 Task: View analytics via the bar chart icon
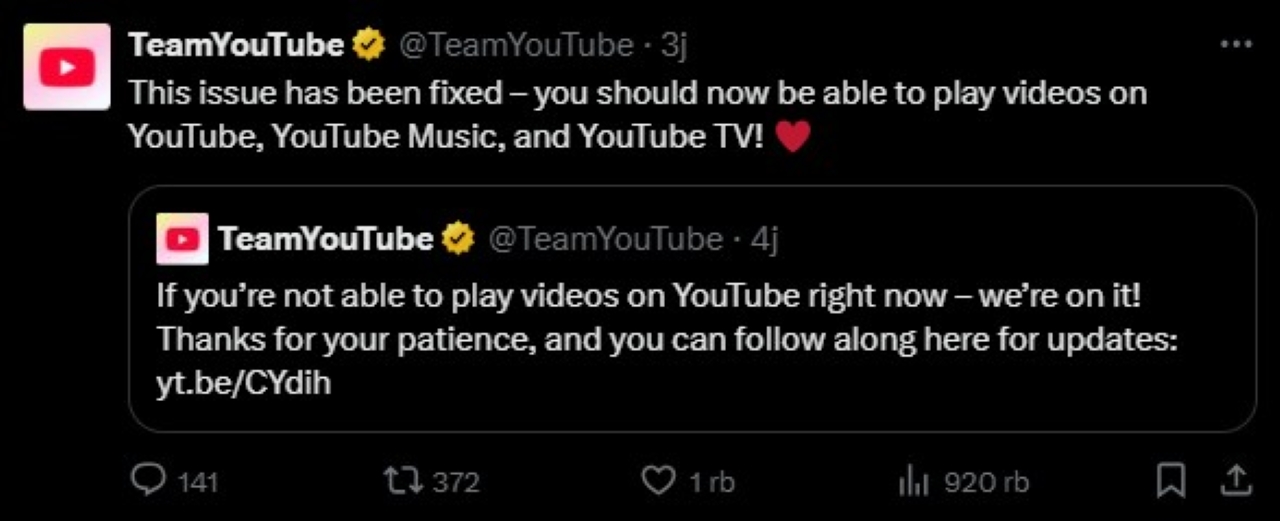coord(914,482)
